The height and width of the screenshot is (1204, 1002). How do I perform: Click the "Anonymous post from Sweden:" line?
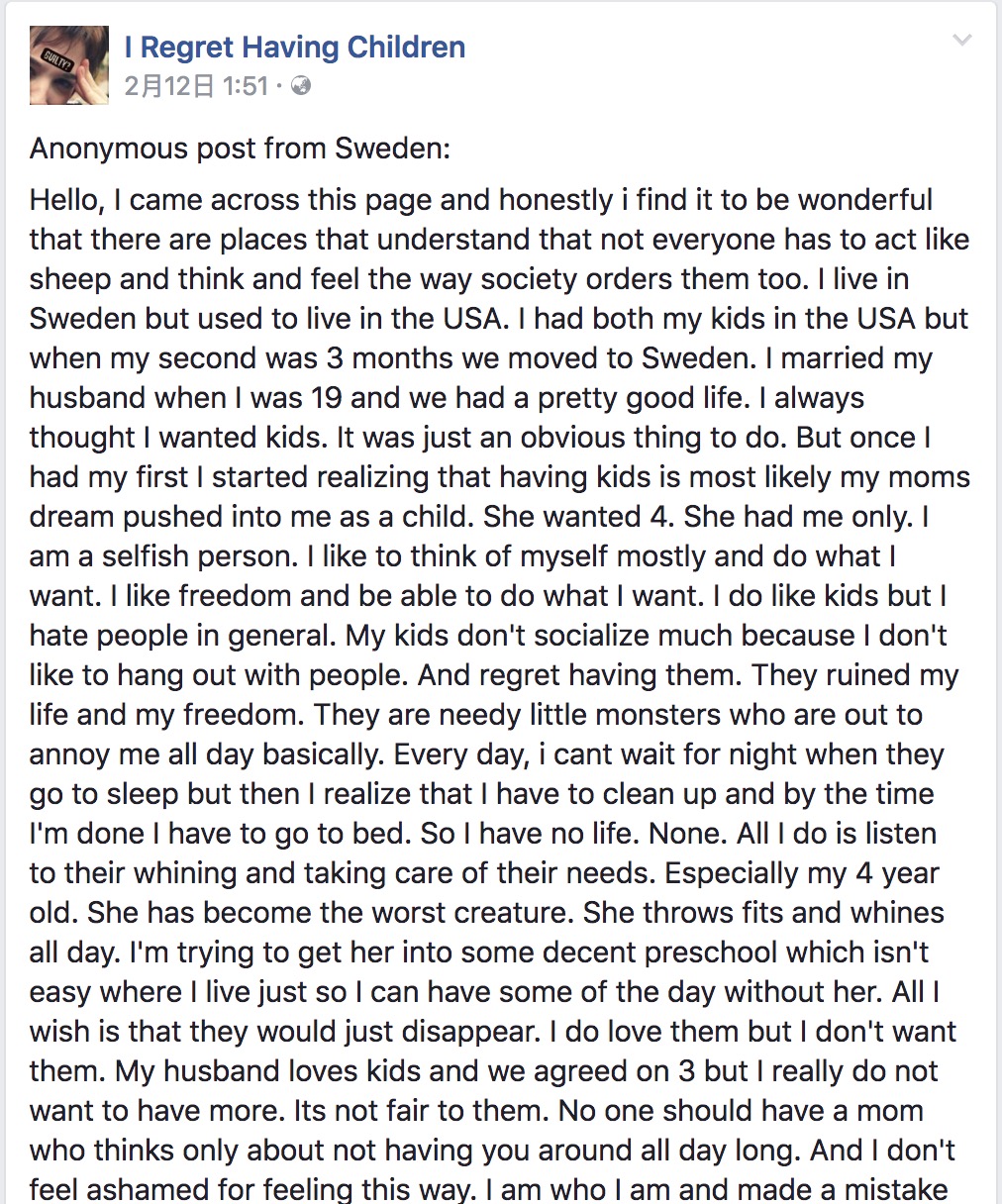point(240,149)
